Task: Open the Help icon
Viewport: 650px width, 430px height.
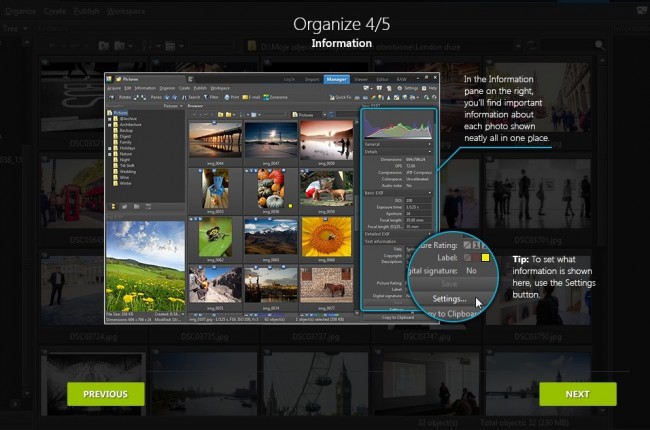Action: pyautogui.click(x=424, y=88)
